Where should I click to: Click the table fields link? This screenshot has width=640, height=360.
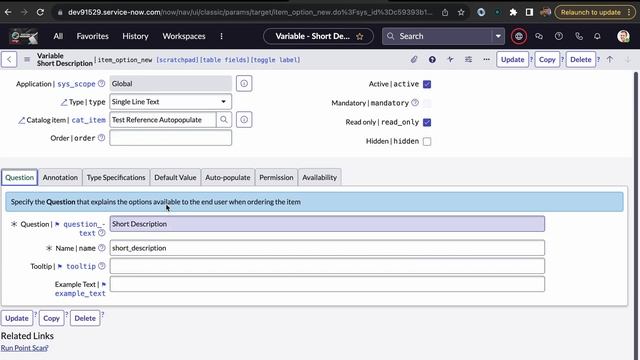[224, 60]
